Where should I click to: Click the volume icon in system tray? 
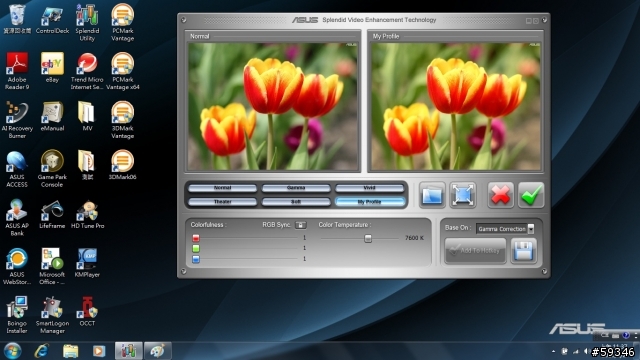click(x=586, y=351)
